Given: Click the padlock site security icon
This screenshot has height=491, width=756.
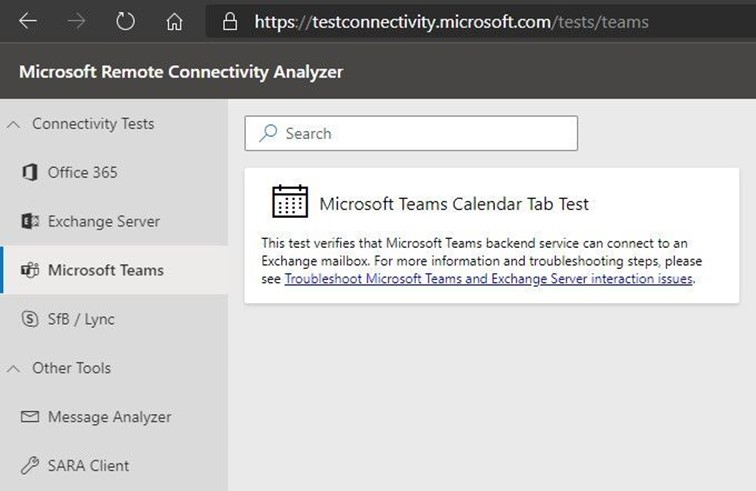Looking at the screenshot, I should (x=231, y=21).
